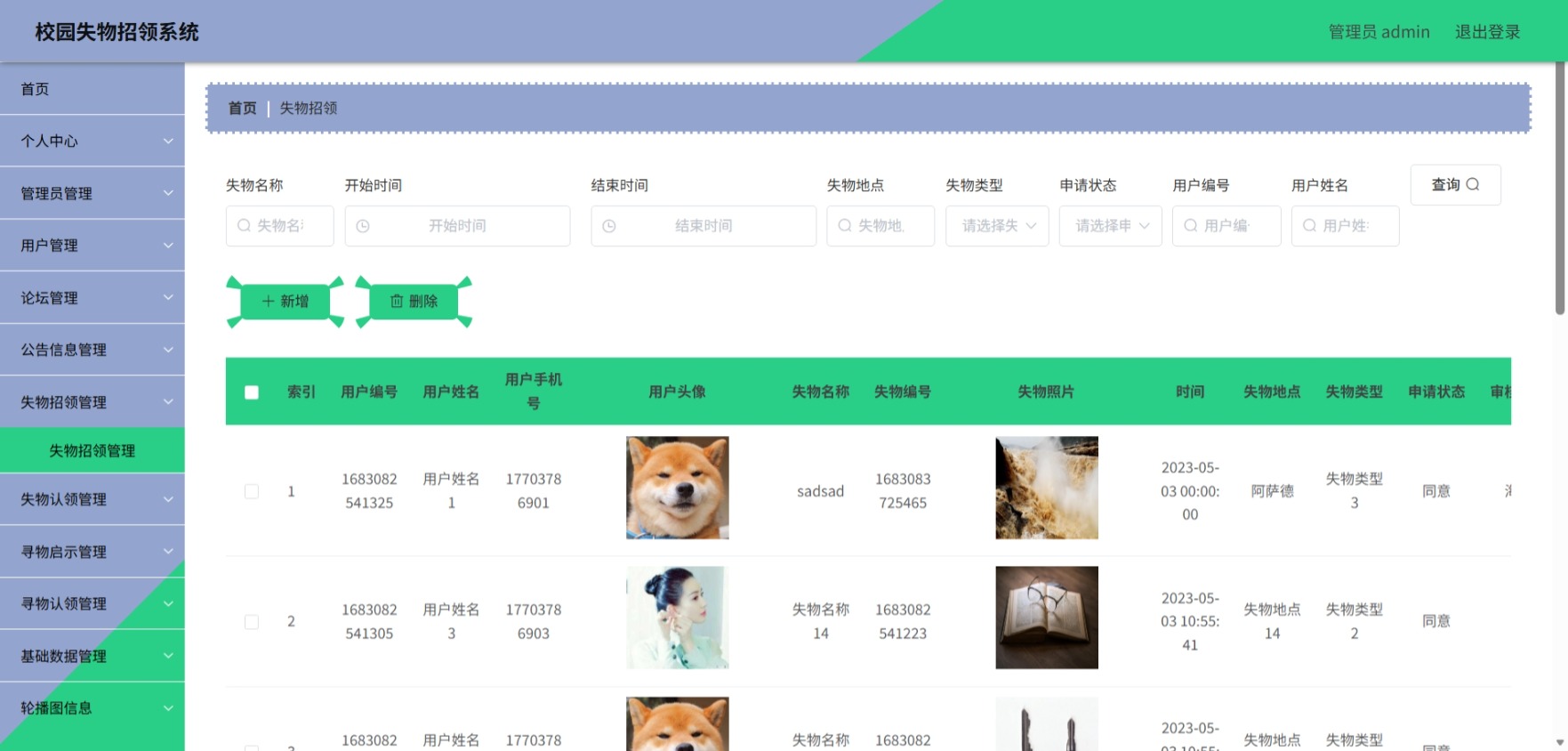The image size is (1568, 751).
Task: Go to 首页 in sidebar
Action: (x=92, y=89)
